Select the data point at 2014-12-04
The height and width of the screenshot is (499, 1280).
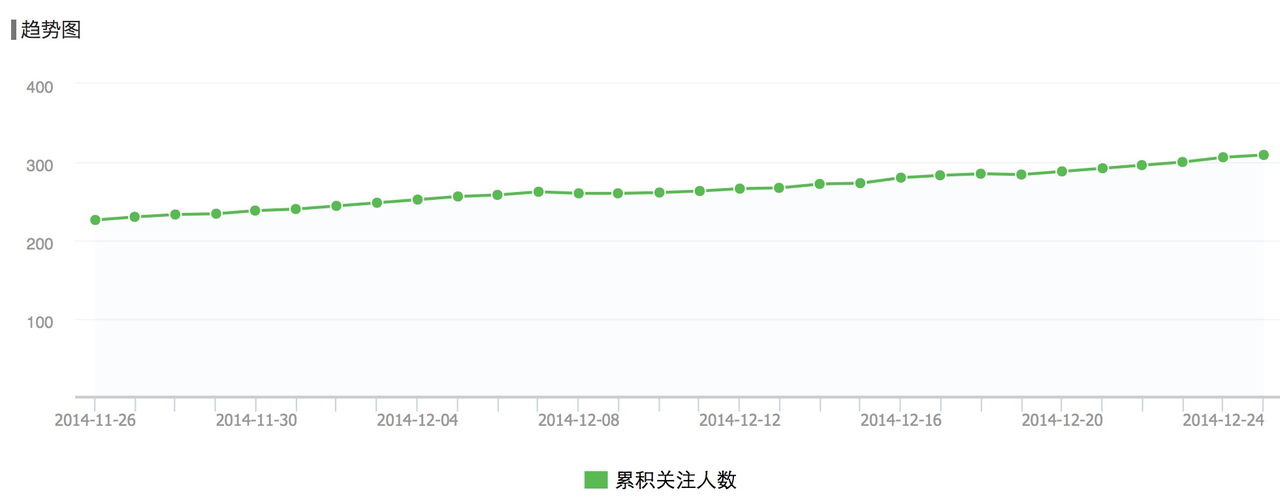[417, 200]
